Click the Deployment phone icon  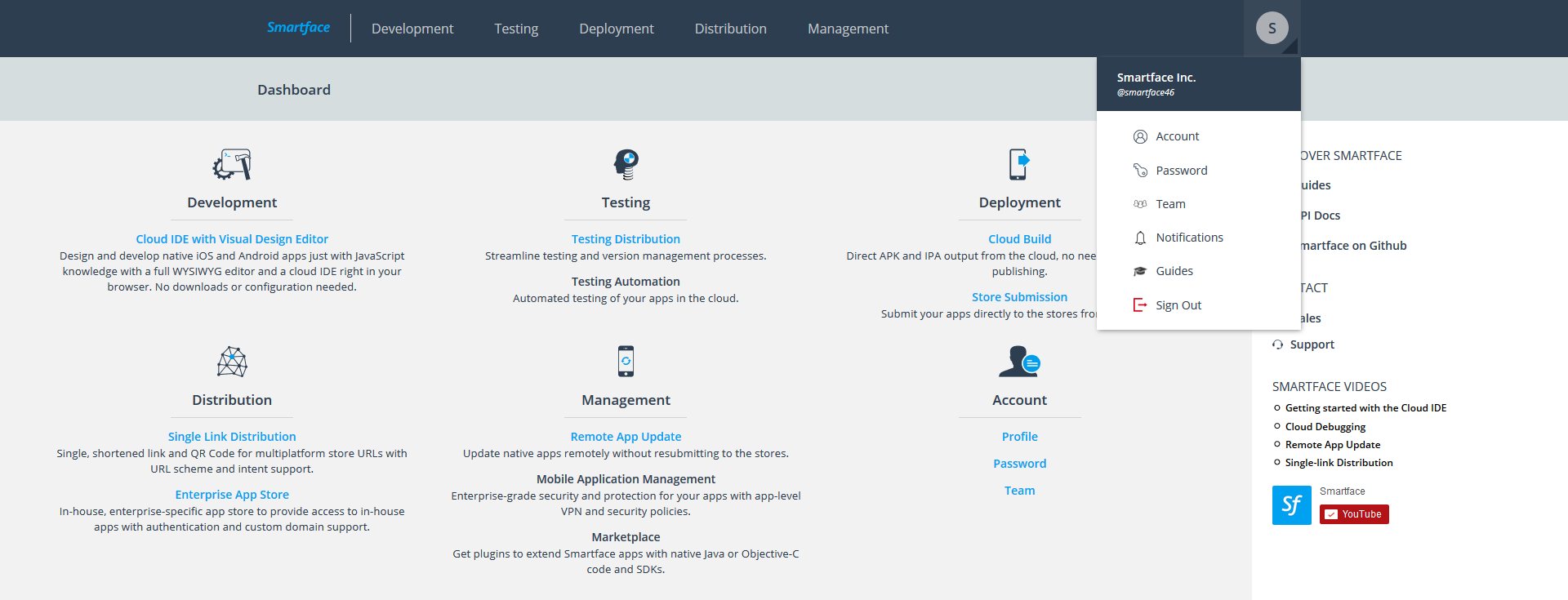1019,164
